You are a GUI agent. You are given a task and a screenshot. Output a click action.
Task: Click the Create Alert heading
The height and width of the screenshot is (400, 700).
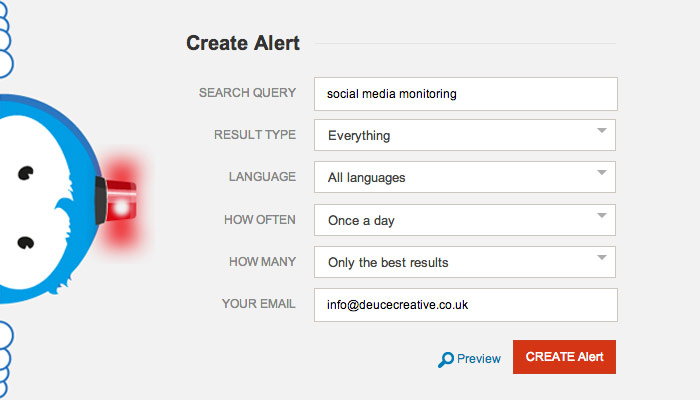tap(243, 43)
